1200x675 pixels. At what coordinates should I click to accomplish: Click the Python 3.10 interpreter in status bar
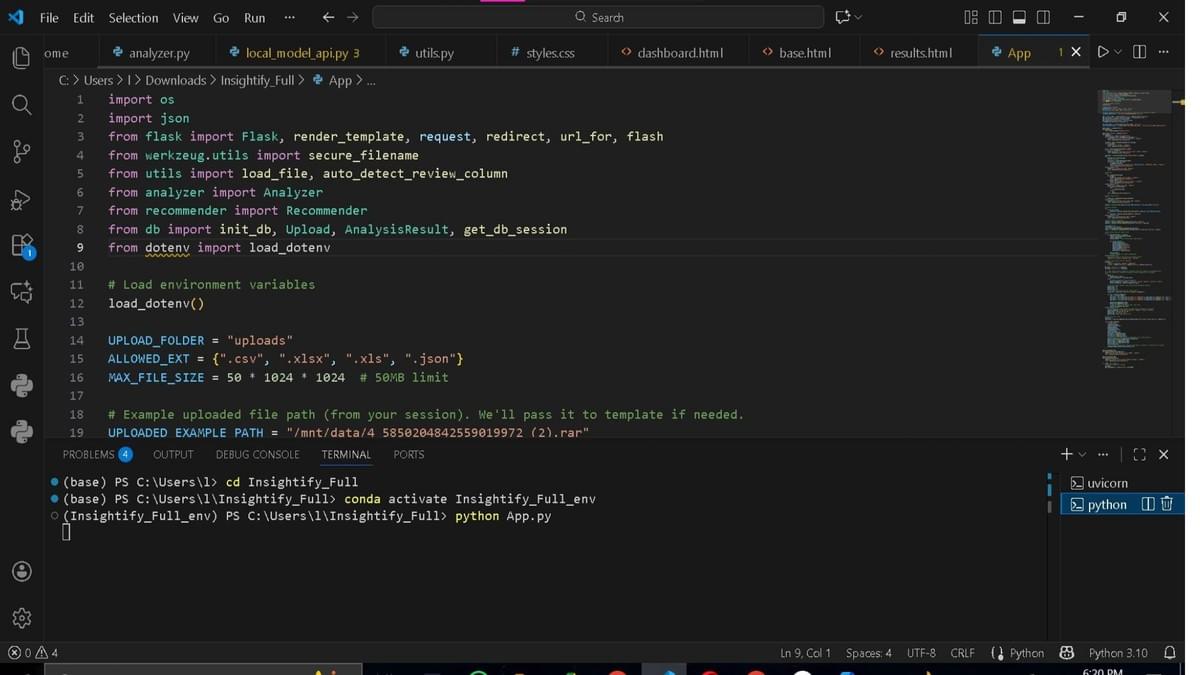[1117, 653]
